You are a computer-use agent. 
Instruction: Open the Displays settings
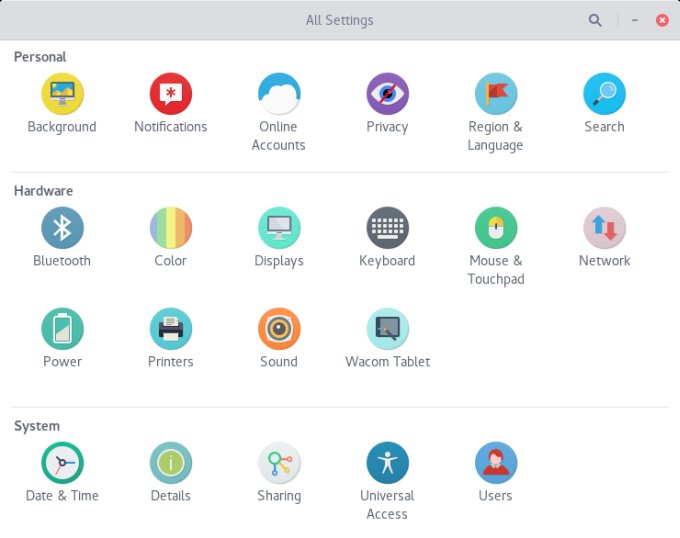[x=279, y=229]
